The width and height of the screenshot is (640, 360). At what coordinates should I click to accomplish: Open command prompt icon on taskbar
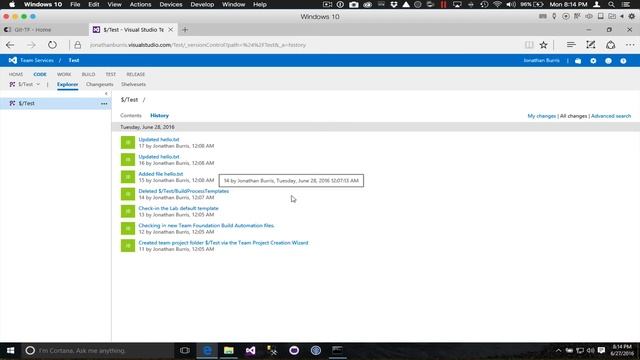pos(337,350)
